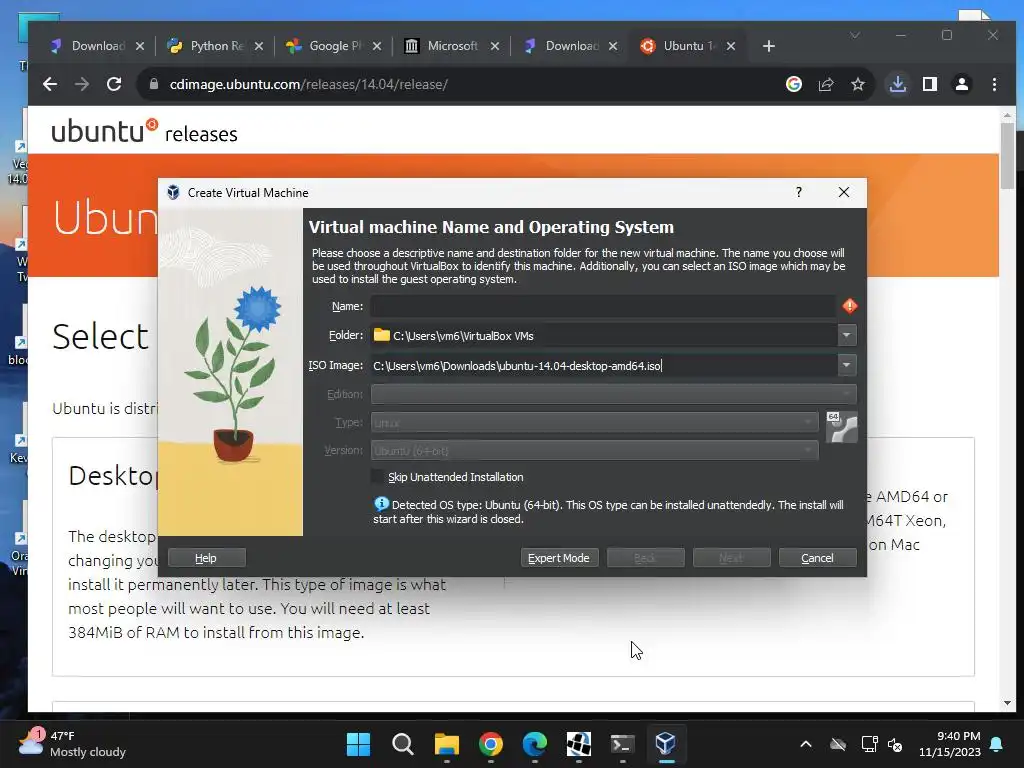Open a new Chrome tab
This screenshot has width=1024, height=768.
tap(769, 46)
